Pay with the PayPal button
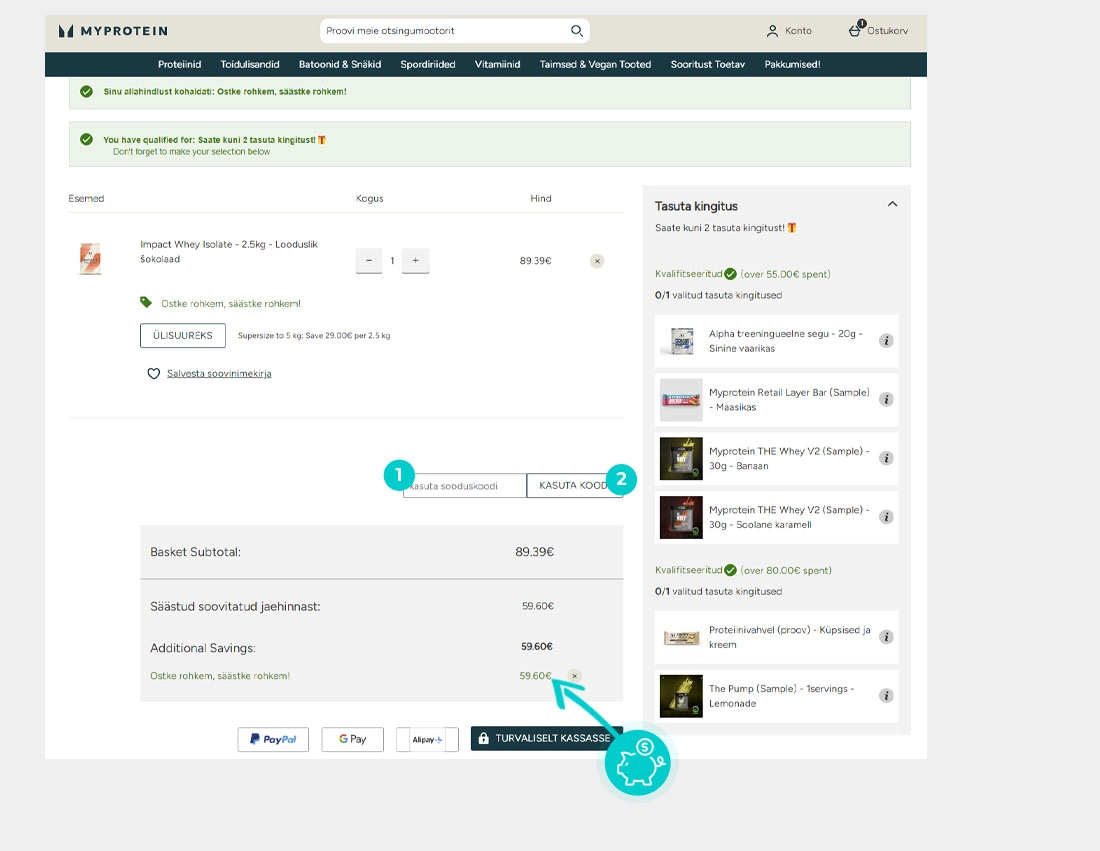Screen dimensions: 1100x851 click(x=273, y=739)
